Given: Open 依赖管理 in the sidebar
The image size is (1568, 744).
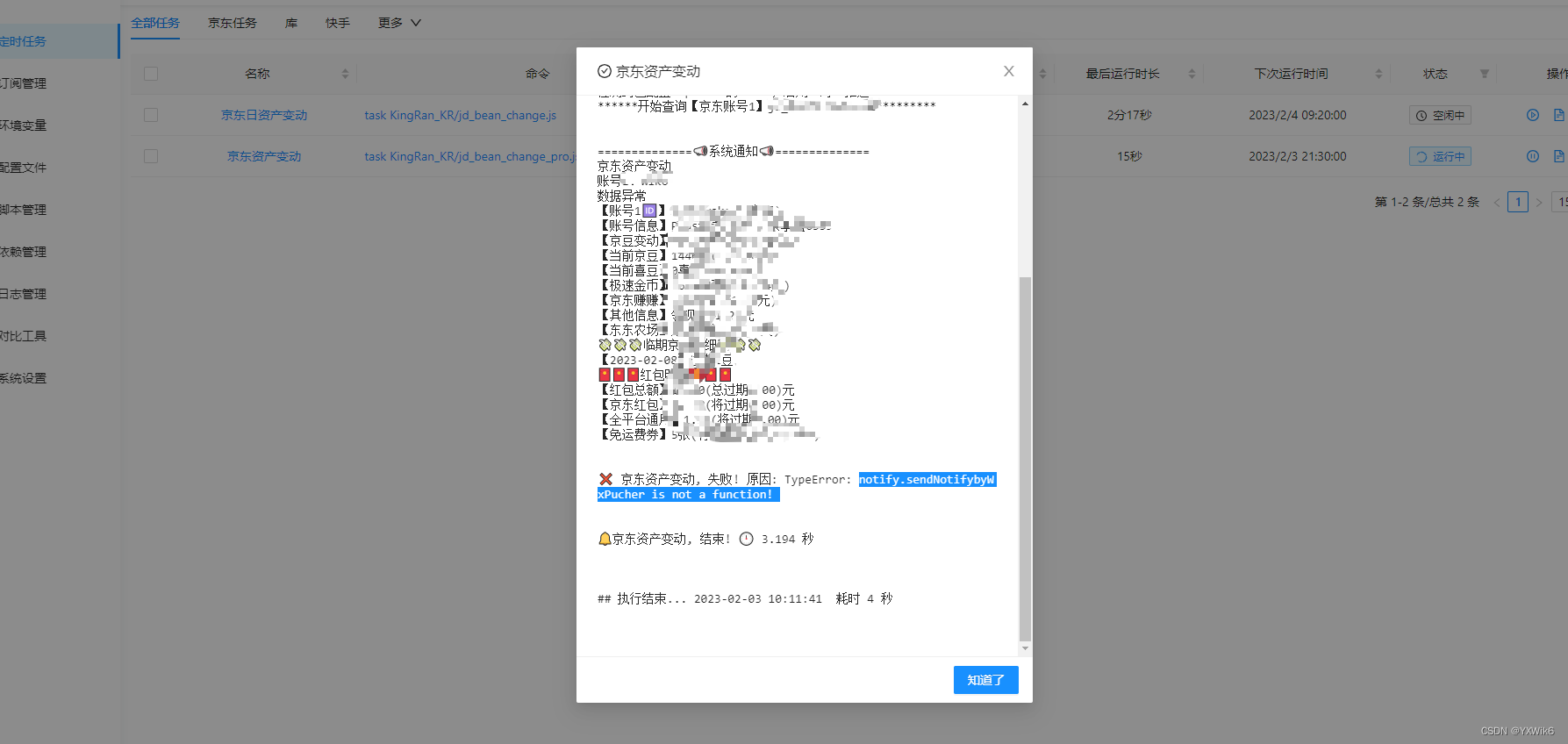Looking at the screenshot, I should 58,252.
